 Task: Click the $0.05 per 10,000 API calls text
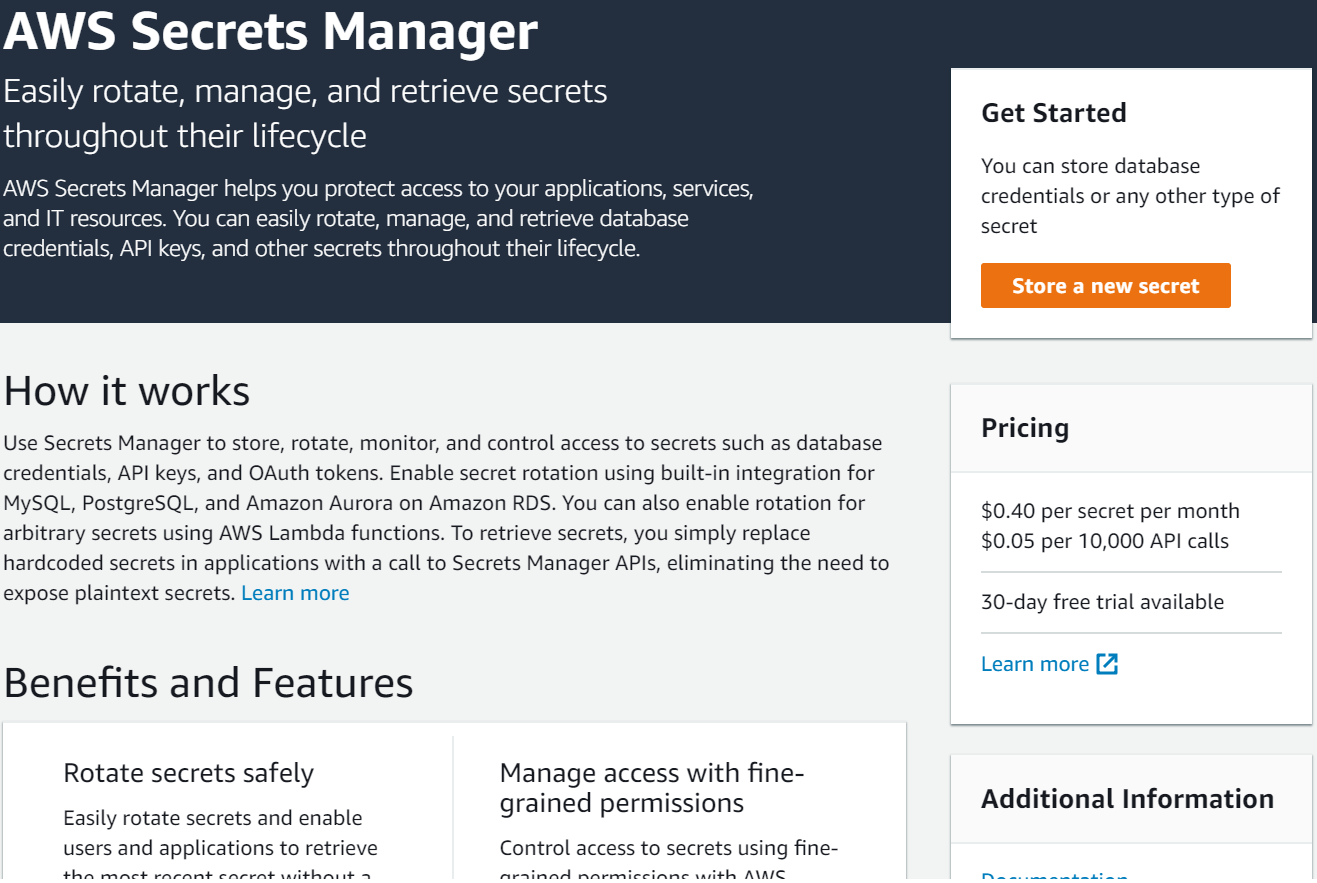tap(1105, 542)
